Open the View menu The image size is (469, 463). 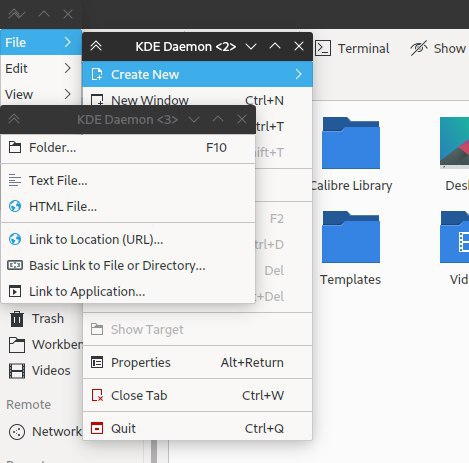coord(41,94)
